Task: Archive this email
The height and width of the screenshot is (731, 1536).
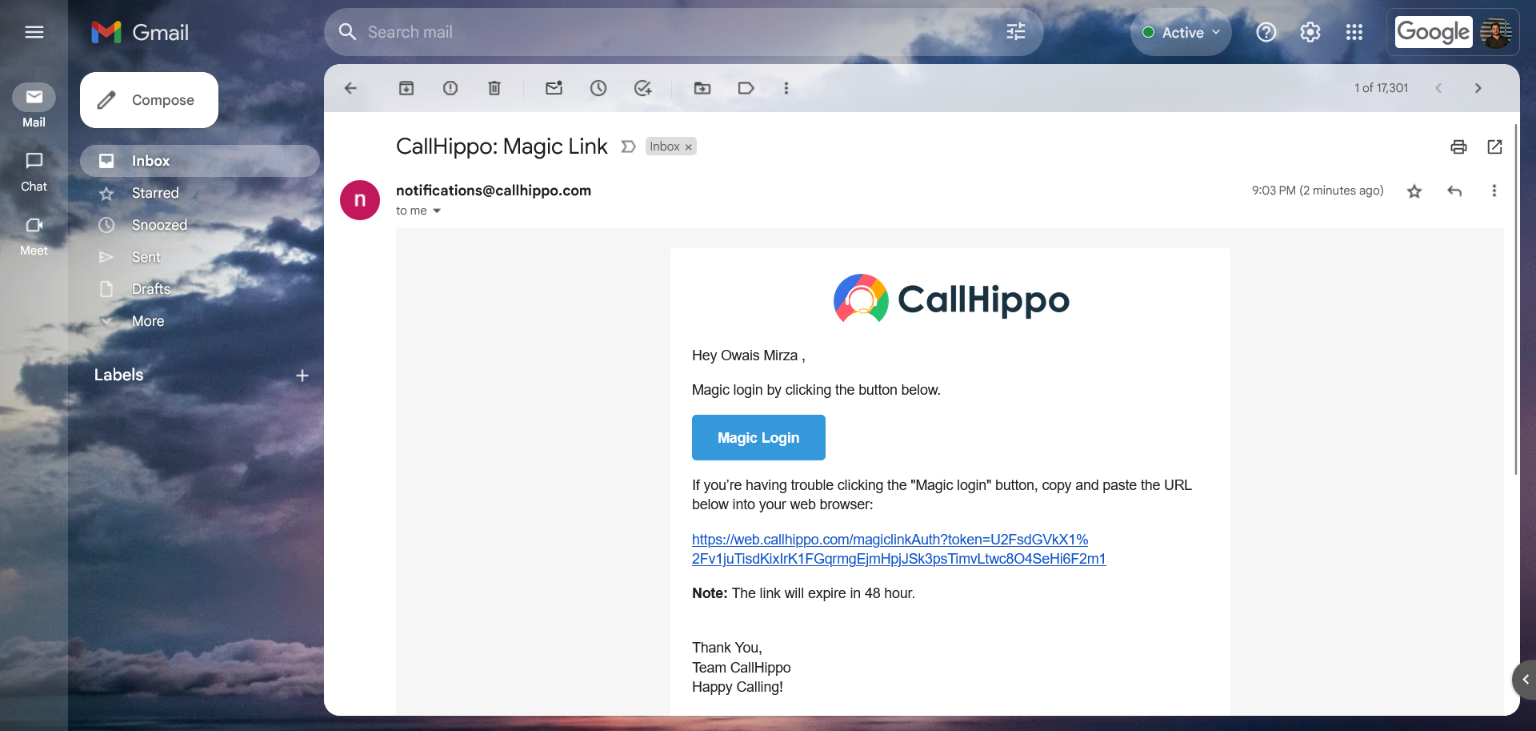Action: click(406, 88)
